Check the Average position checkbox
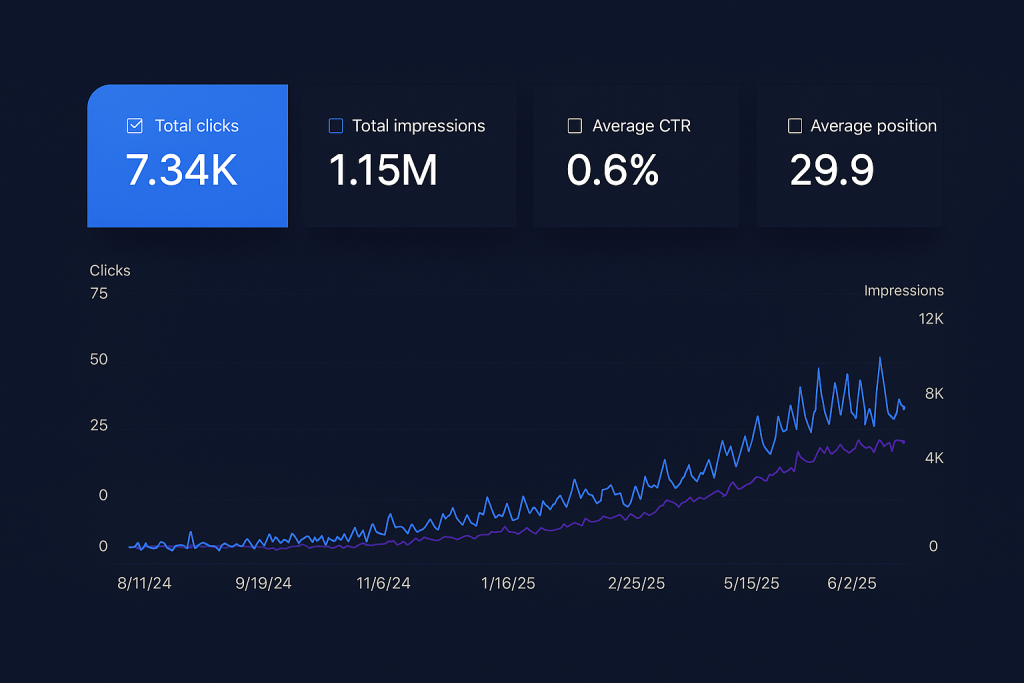This screenshot has width=1024, height=683. (795, 126)
